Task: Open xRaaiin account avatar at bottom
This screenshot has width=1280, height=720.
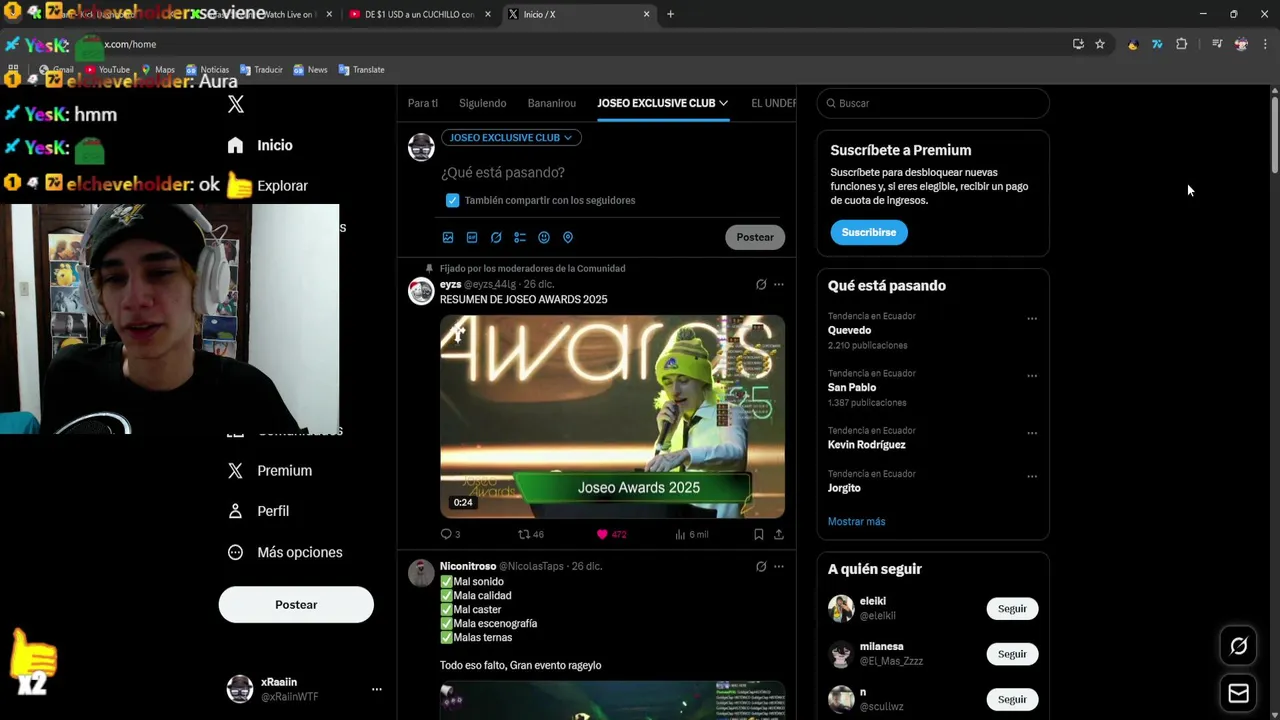Action: 240,689
